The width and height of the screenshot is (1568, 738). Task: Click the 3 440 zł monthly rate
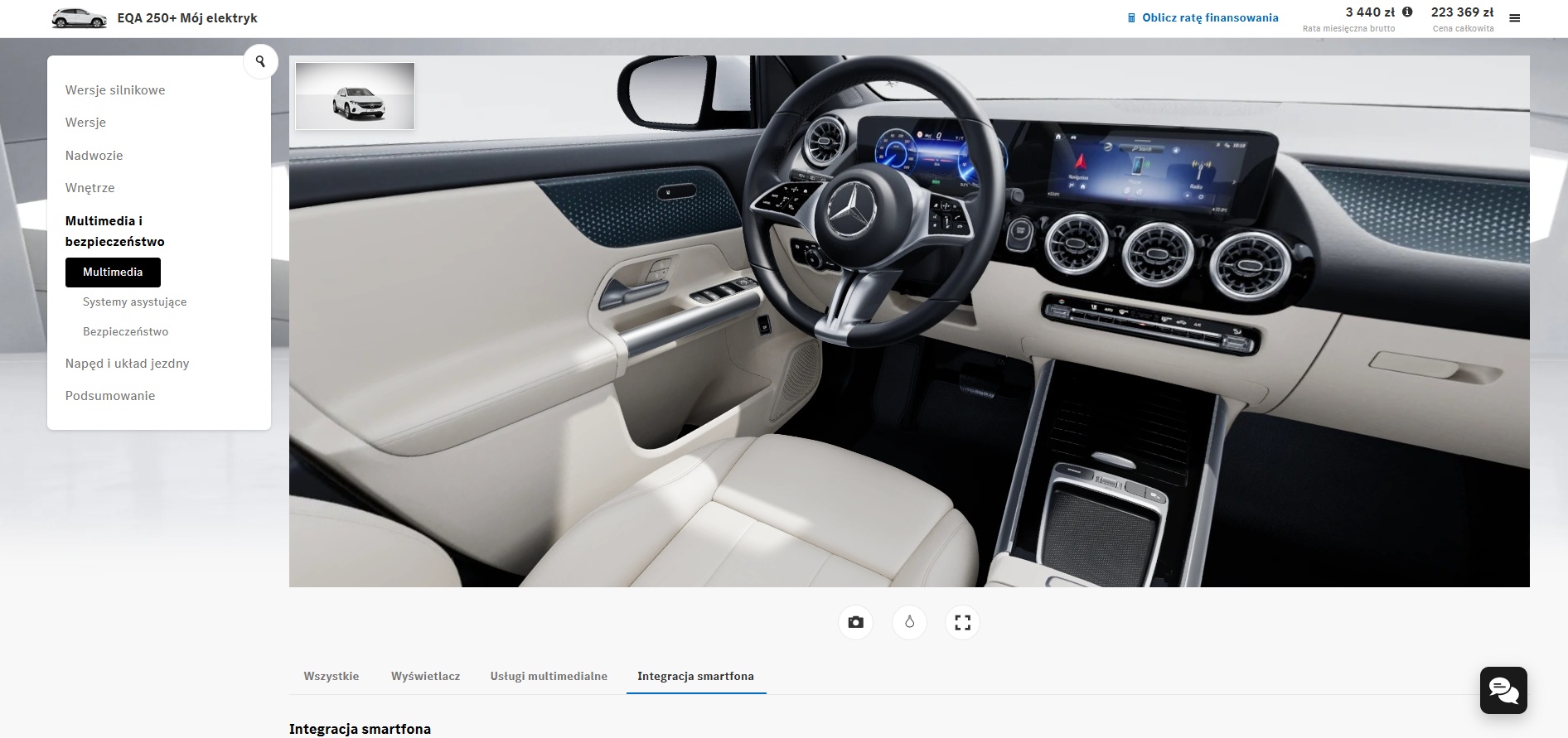(x=1370, y=12)
